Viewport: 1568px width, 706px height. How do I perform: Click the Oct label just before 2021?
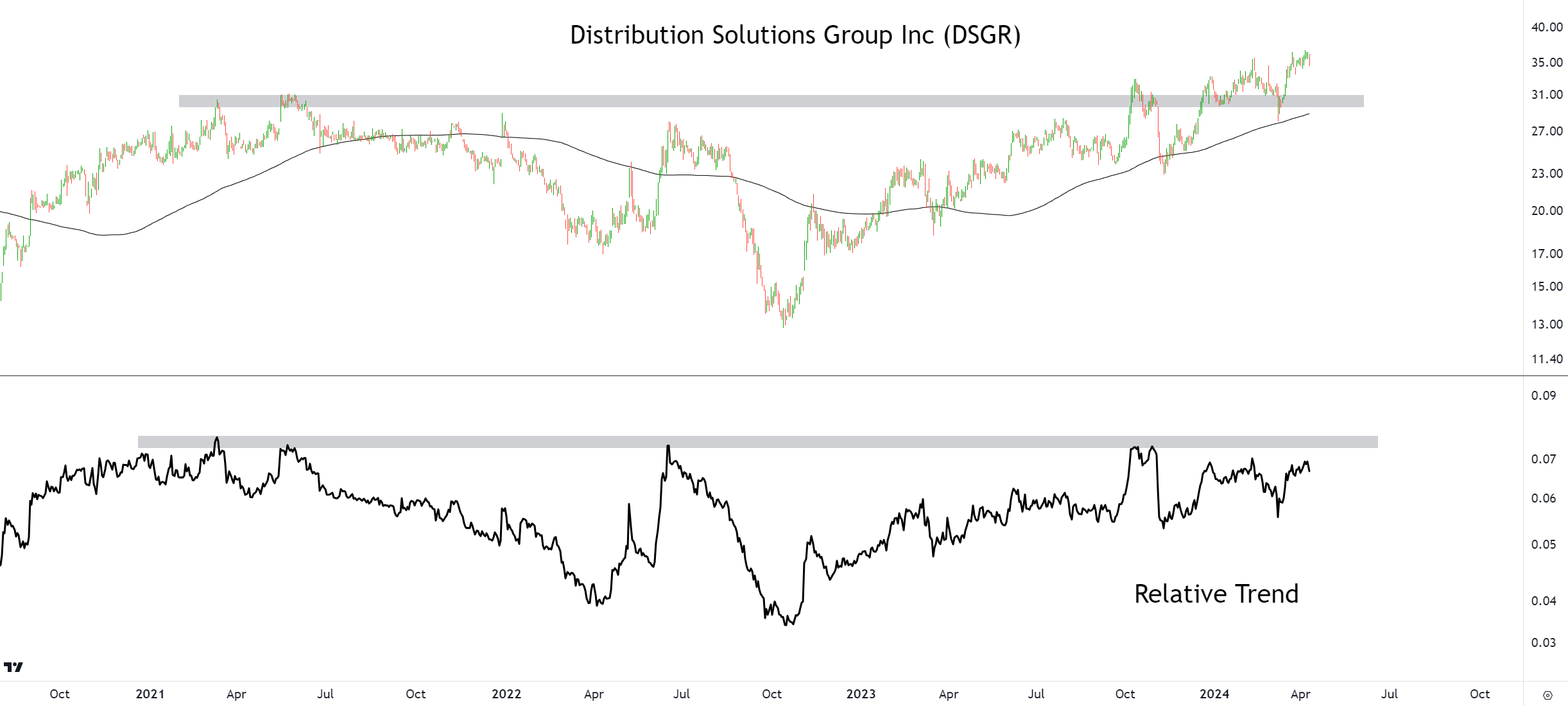[60, 694]
